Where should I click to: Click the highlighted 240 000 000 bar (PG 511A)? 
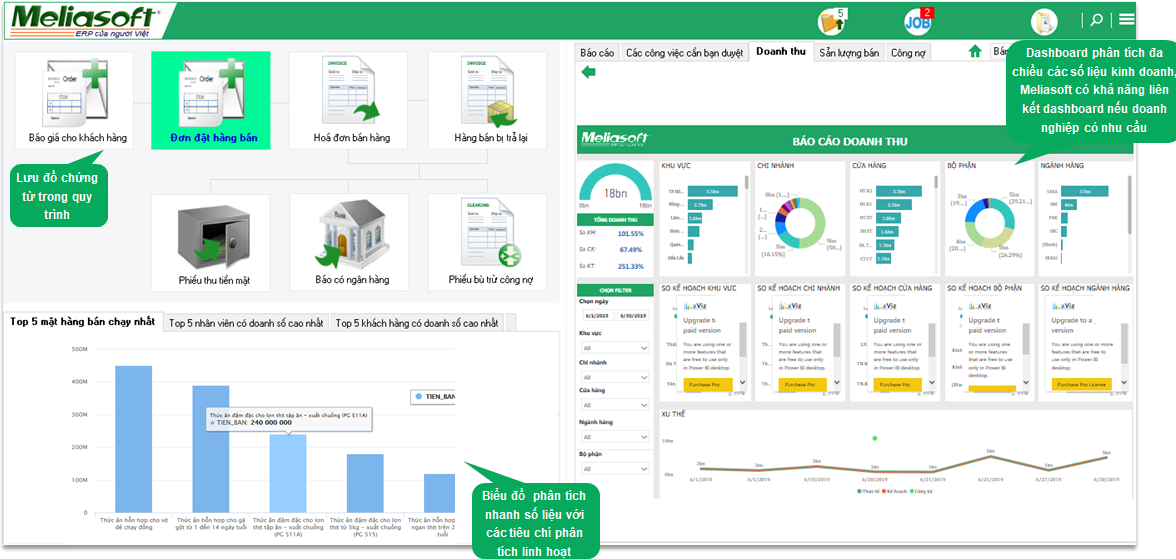[x=288, y=473]
